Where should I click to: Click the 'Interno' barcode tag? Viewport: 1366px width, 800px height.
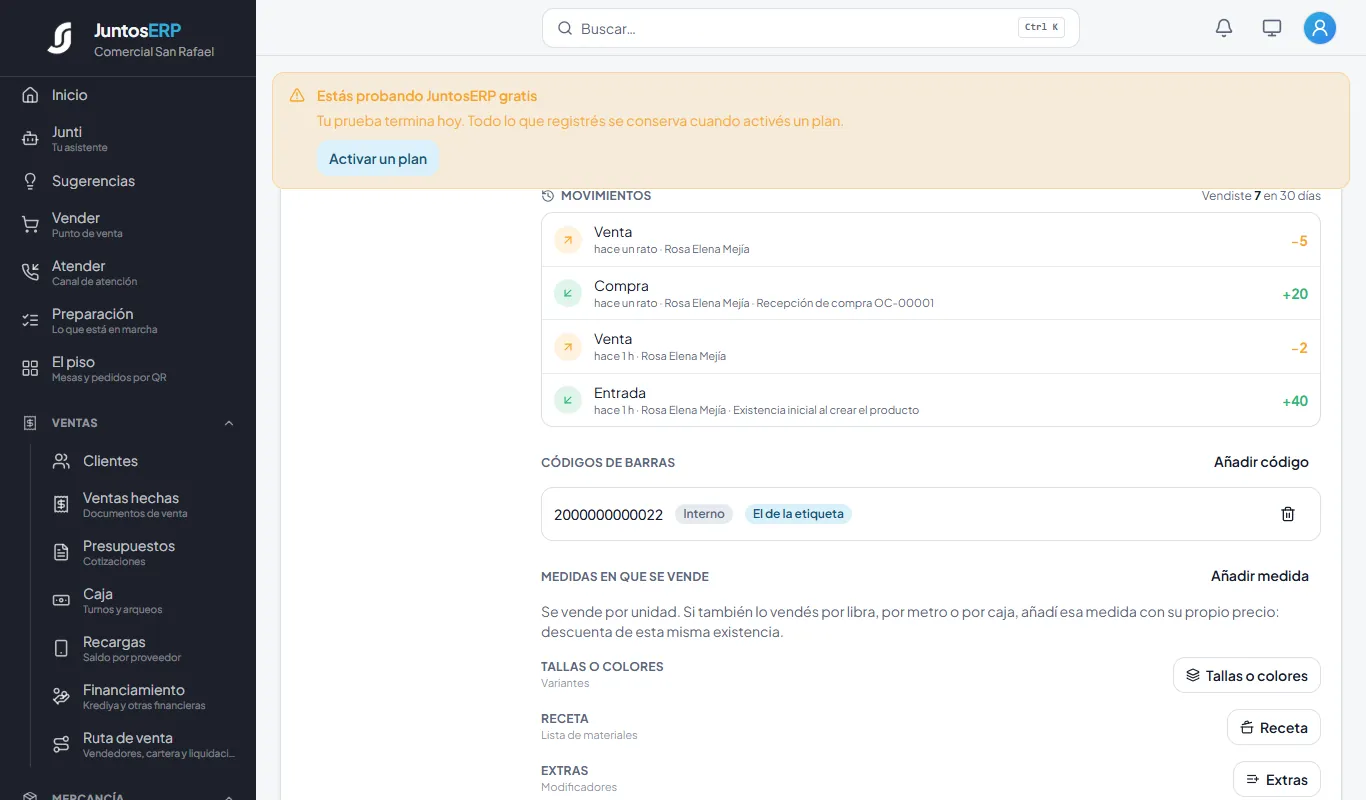704,514
